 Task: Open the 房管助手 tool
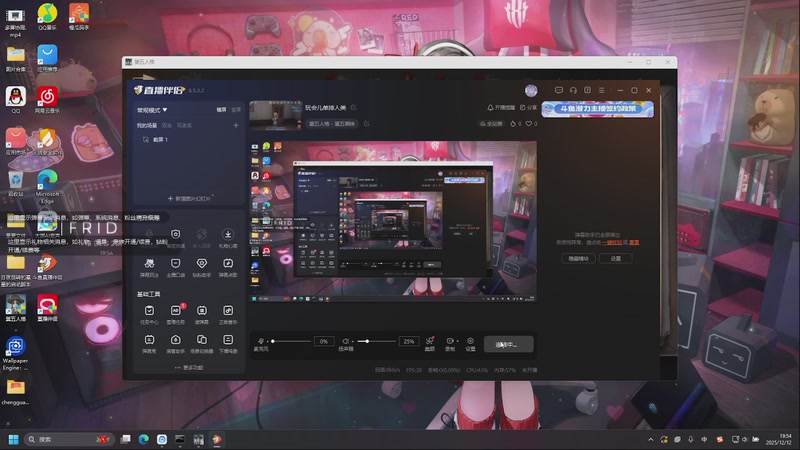(176, 343)
